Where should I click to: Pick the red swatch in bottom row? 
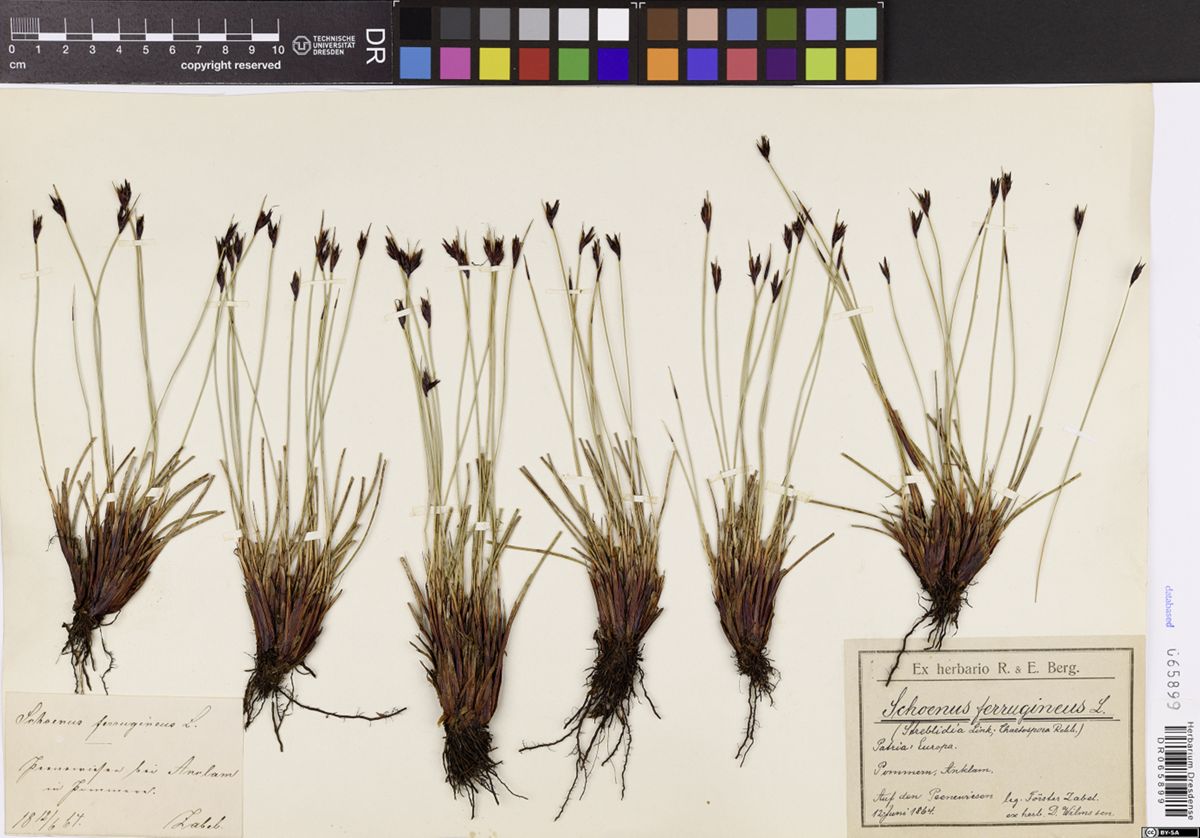(533, 63)
